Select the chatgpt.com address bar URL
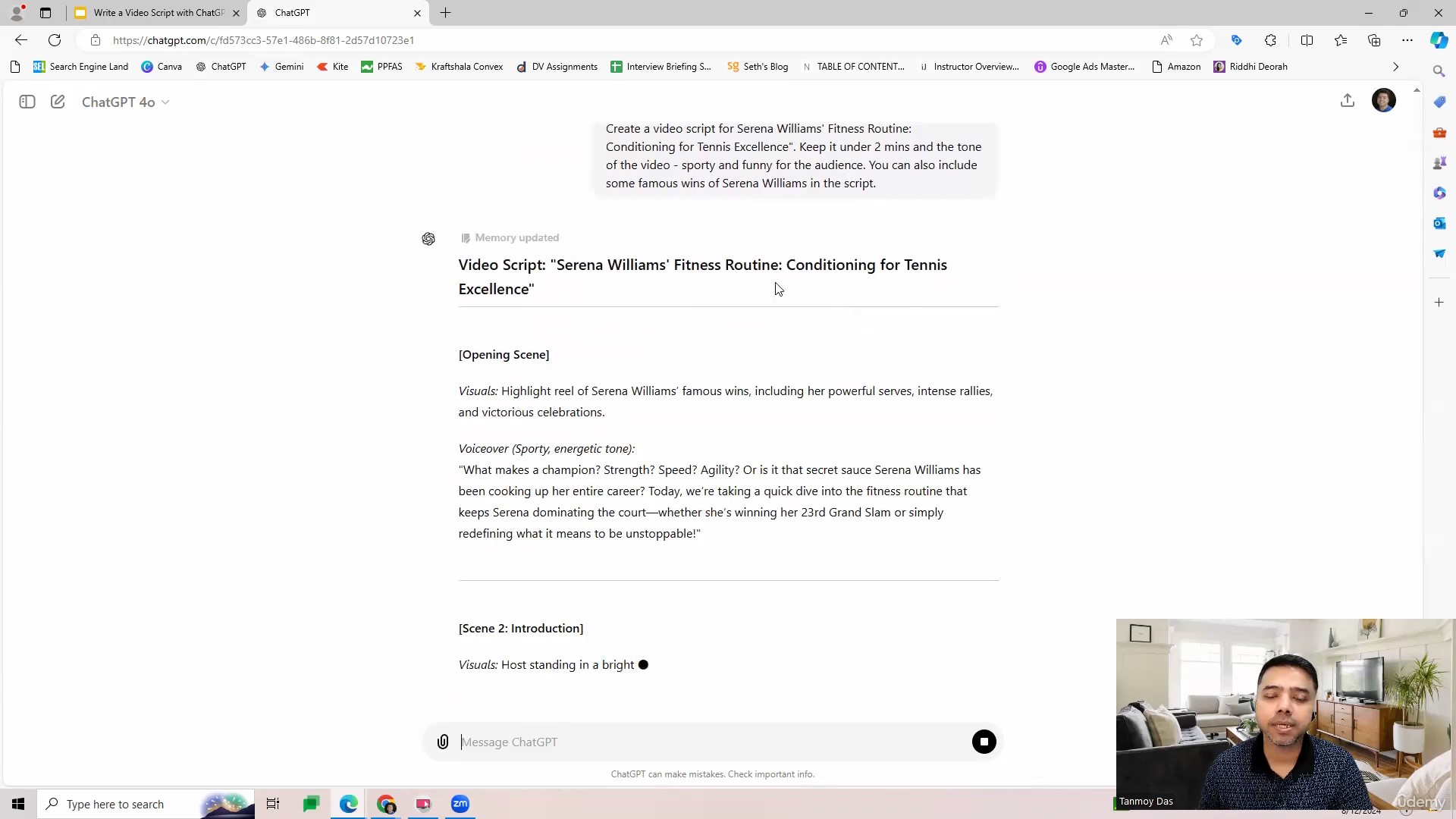Image resolution: width=1456 pixels, height=819 pixels. [264, 40]
